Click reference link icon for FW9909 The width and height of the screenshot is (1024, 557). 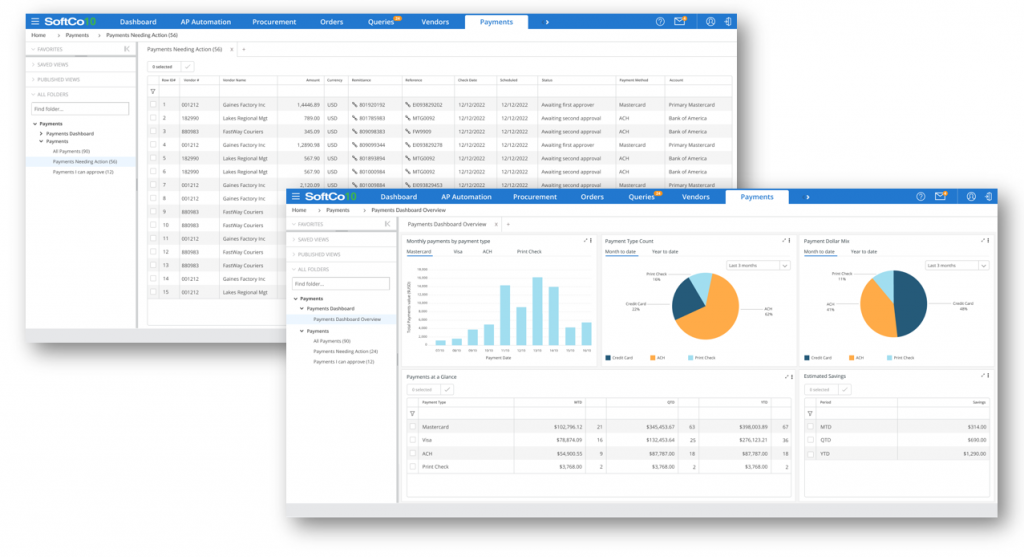[x=408, y=131]
